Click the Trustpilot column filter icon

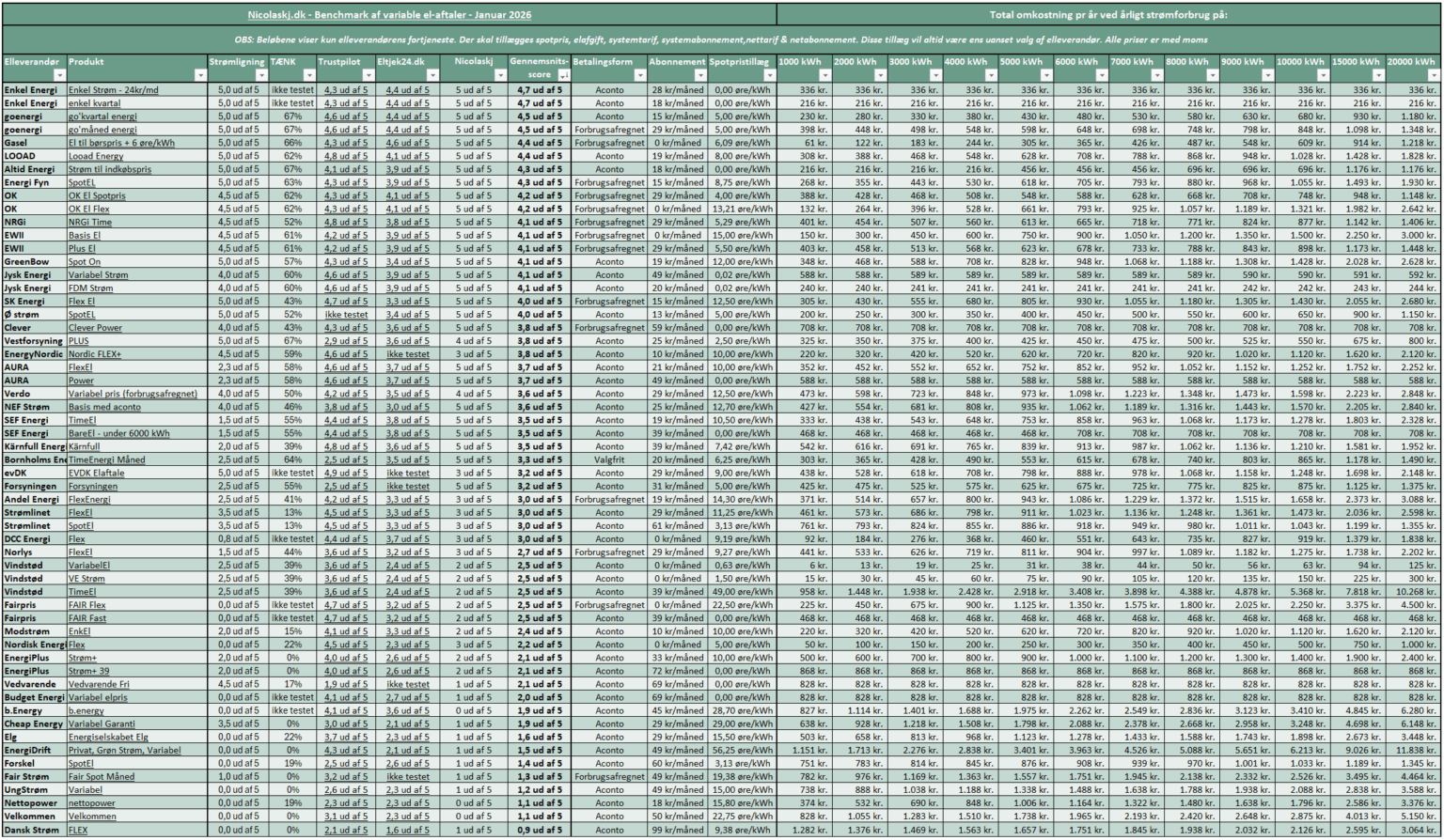tap(367, 74)
